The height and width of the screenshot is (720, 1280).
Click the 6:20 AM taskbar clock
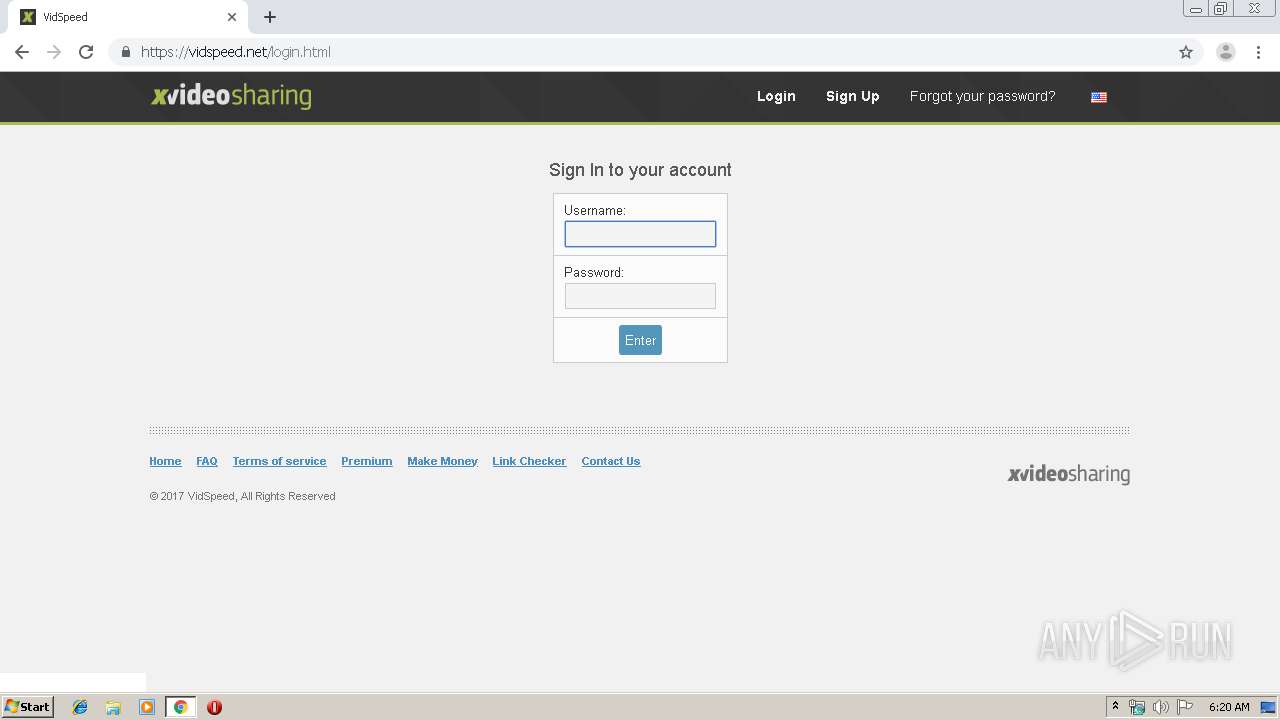tap(1229, 707)
